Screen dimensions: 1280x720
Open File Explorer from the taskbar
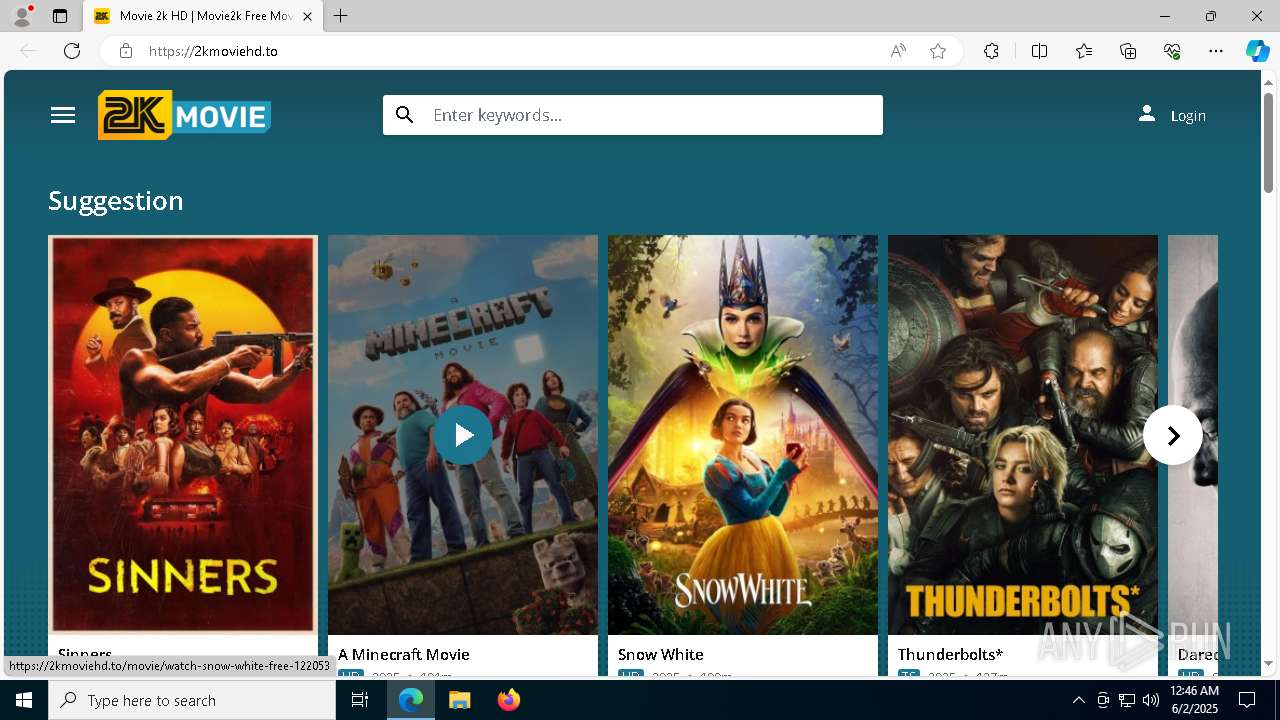coord(459,700)
